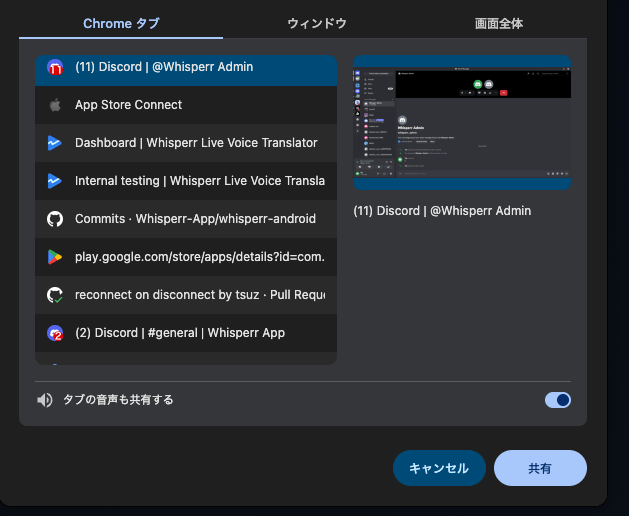Screen dimensions: 629x516
Task: Click the タブの音声も共有する label text
Action: [x=118, y=400]
